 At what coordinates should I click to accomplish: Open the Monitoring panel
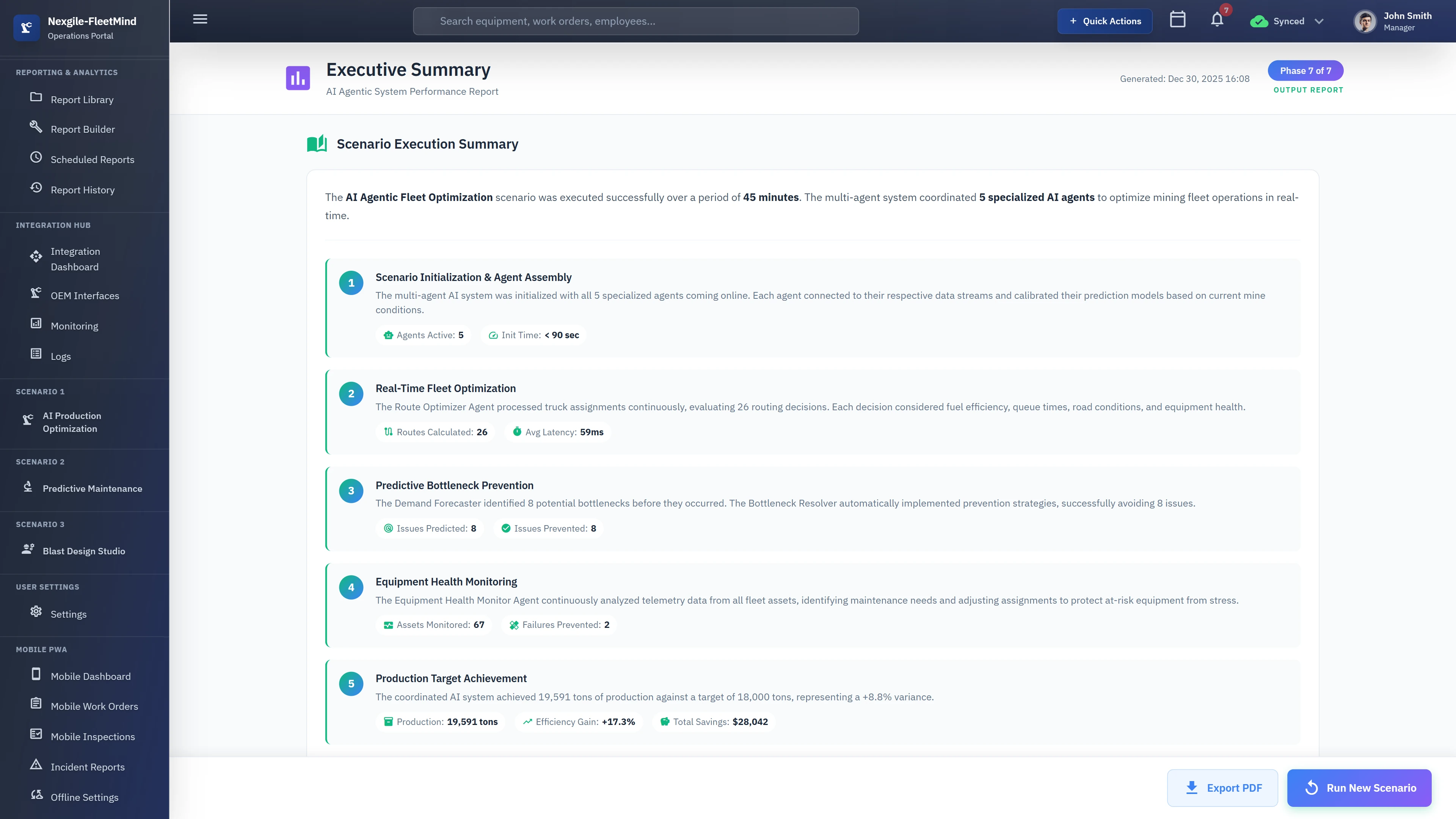74,326
